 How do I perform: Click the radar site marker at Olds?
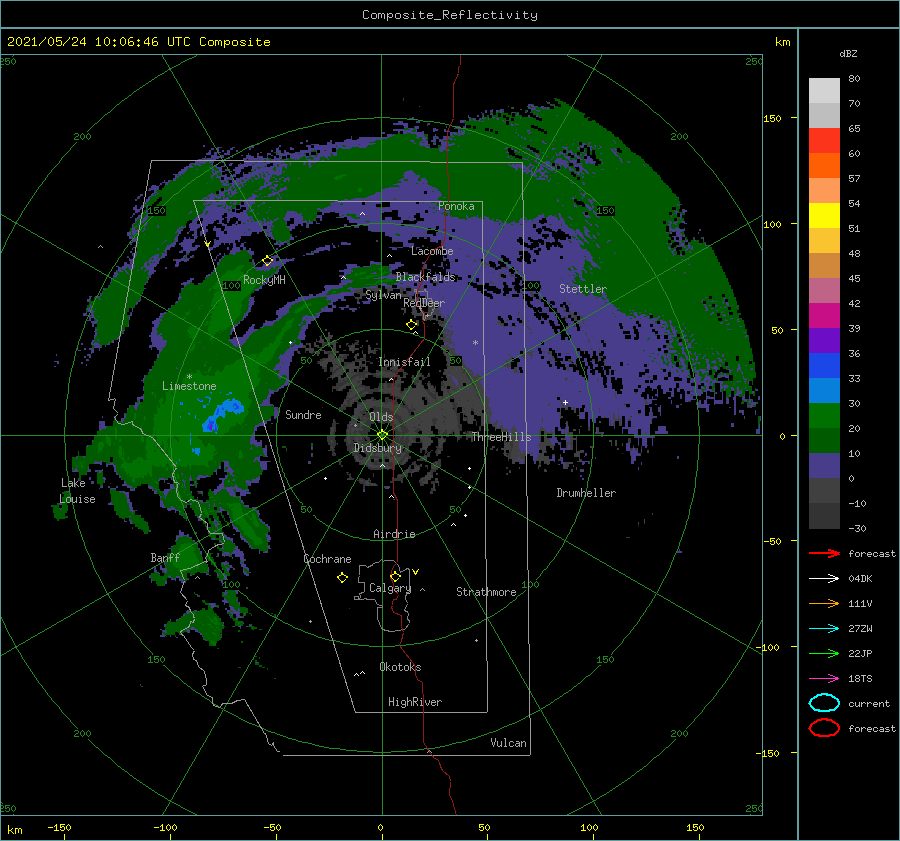[382, 435]
